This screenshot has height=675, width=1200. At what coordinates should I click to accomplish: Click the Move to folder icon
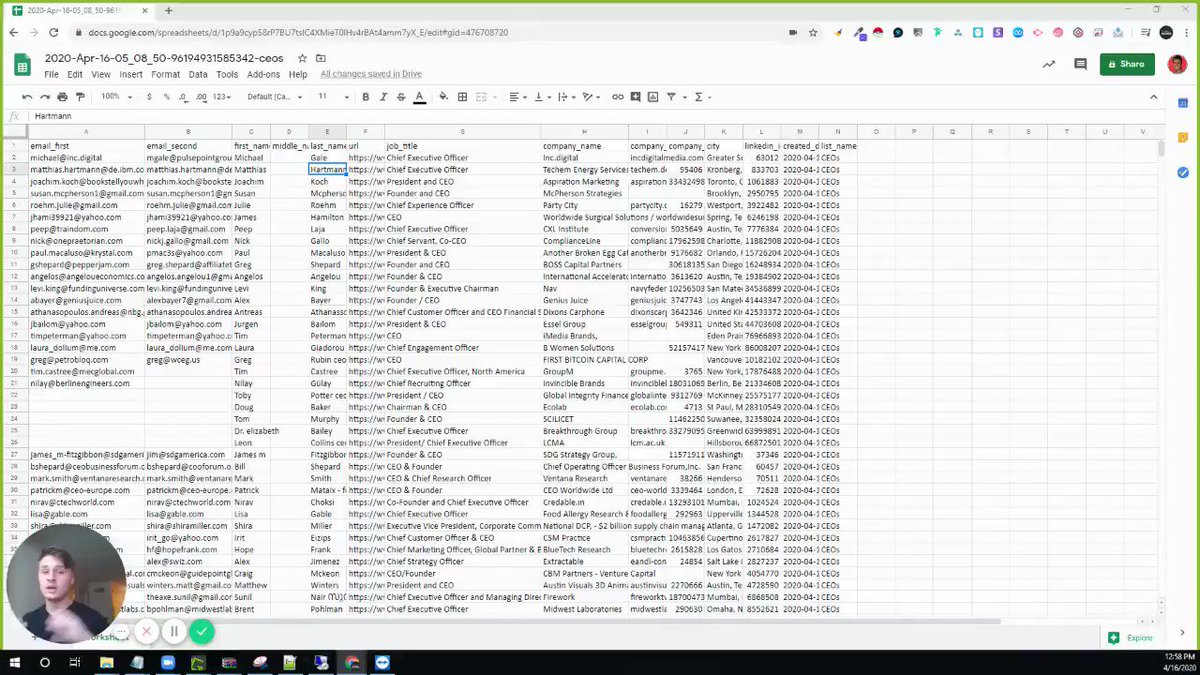[321, 58]
